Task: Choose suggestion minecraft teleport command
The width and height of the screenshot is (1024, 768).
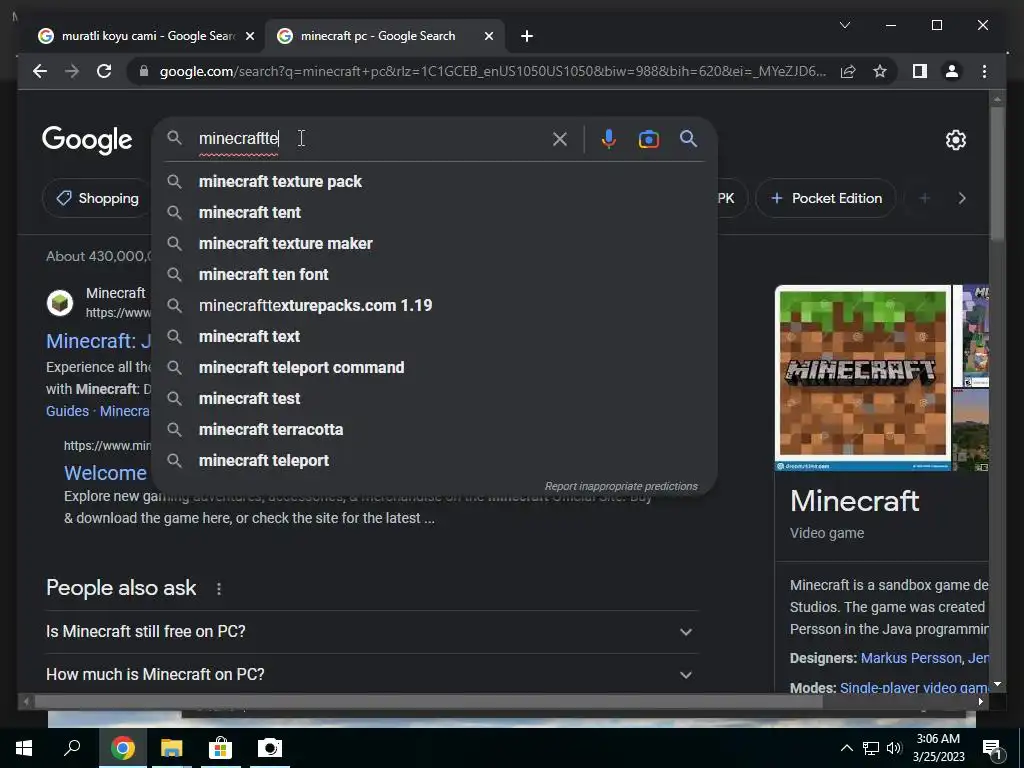Action: (434, 368)
